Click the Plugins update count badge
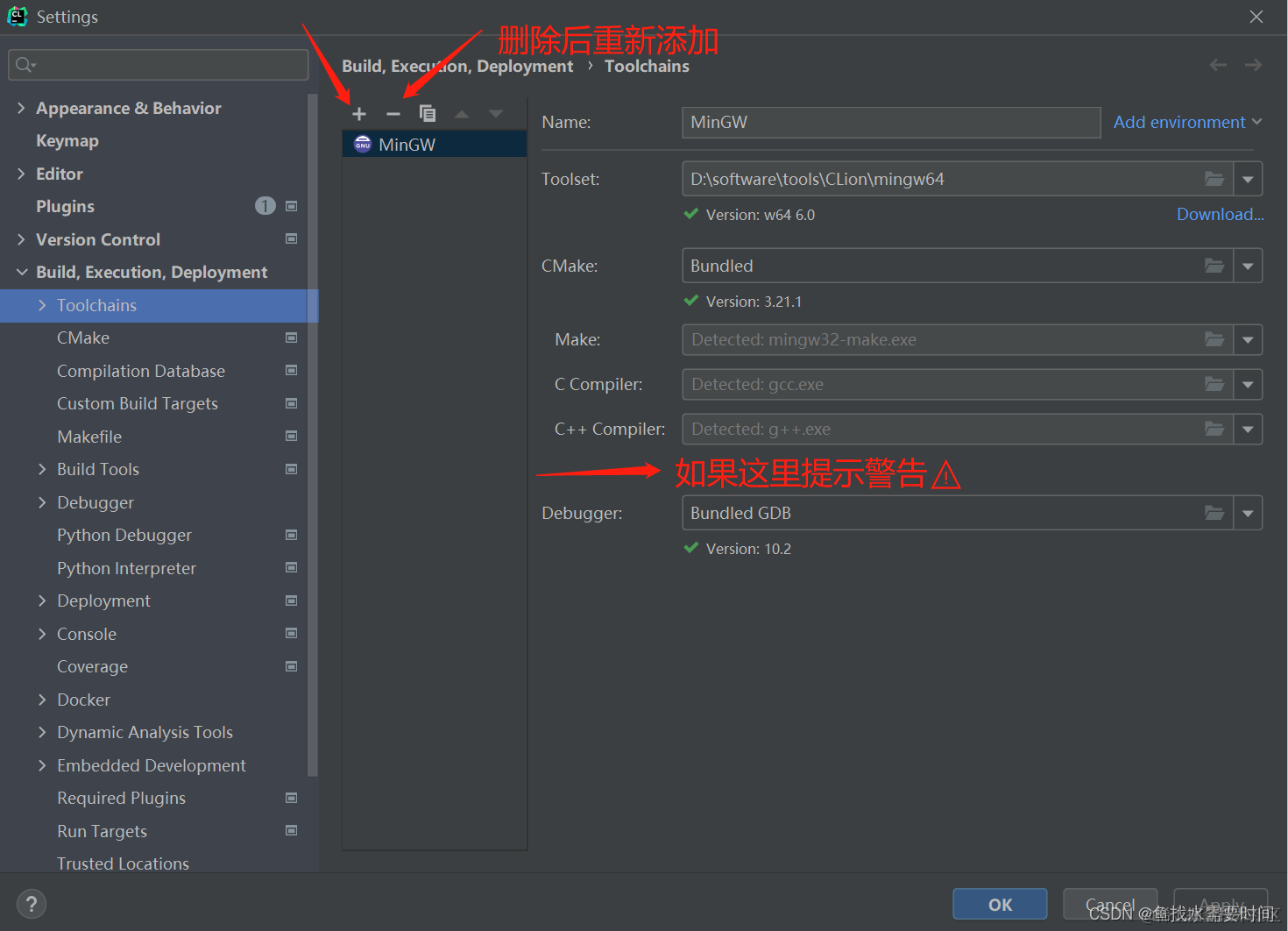 click(265, 205)
